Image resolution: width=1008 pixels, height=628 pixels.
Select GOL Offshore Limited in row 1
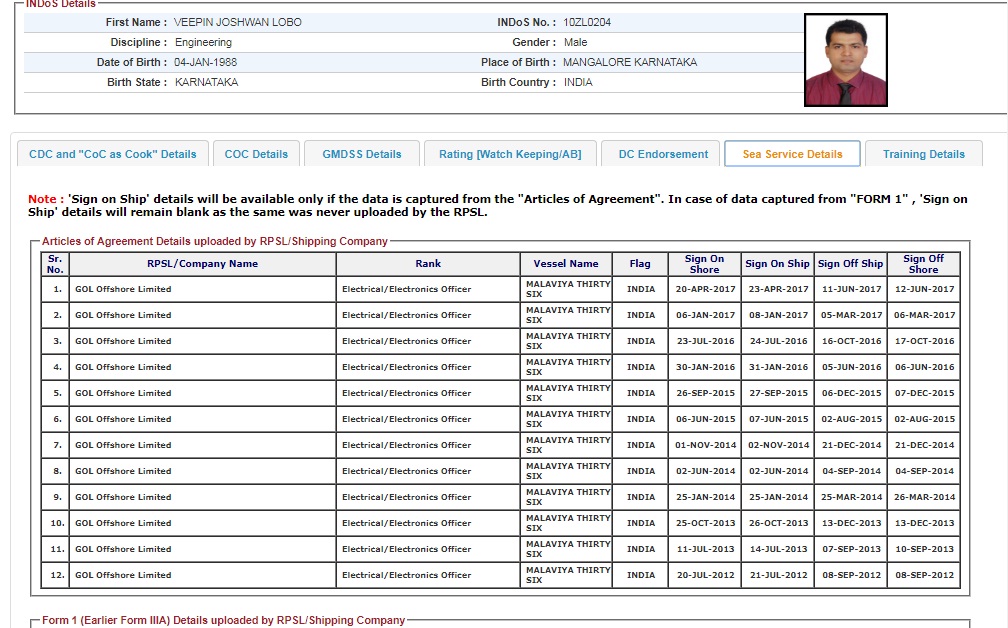click(123, 289)
